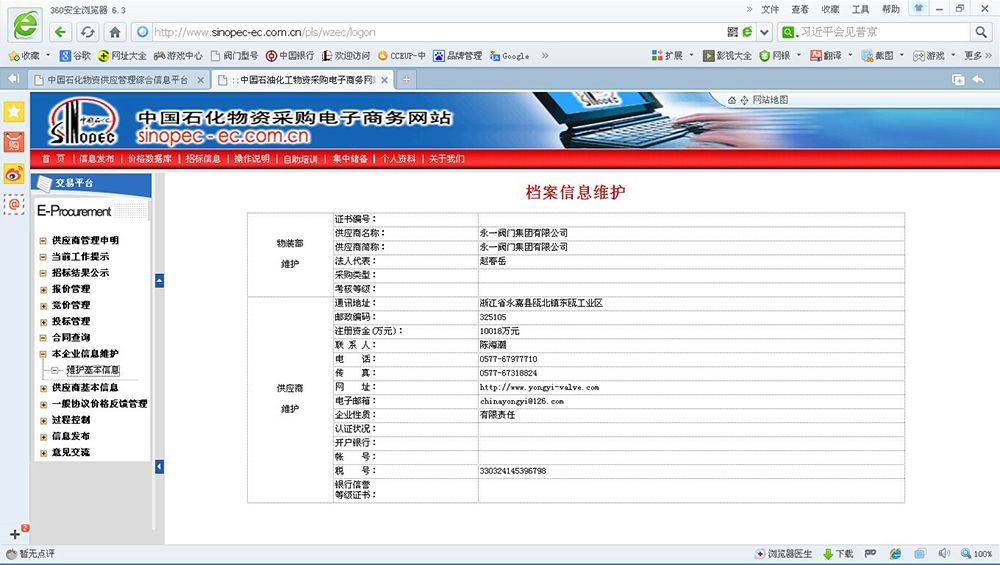This screenshot has width=1000, height=565.
Task: Open the 招标信息 navigation menu item
Action: coord(203,159)
